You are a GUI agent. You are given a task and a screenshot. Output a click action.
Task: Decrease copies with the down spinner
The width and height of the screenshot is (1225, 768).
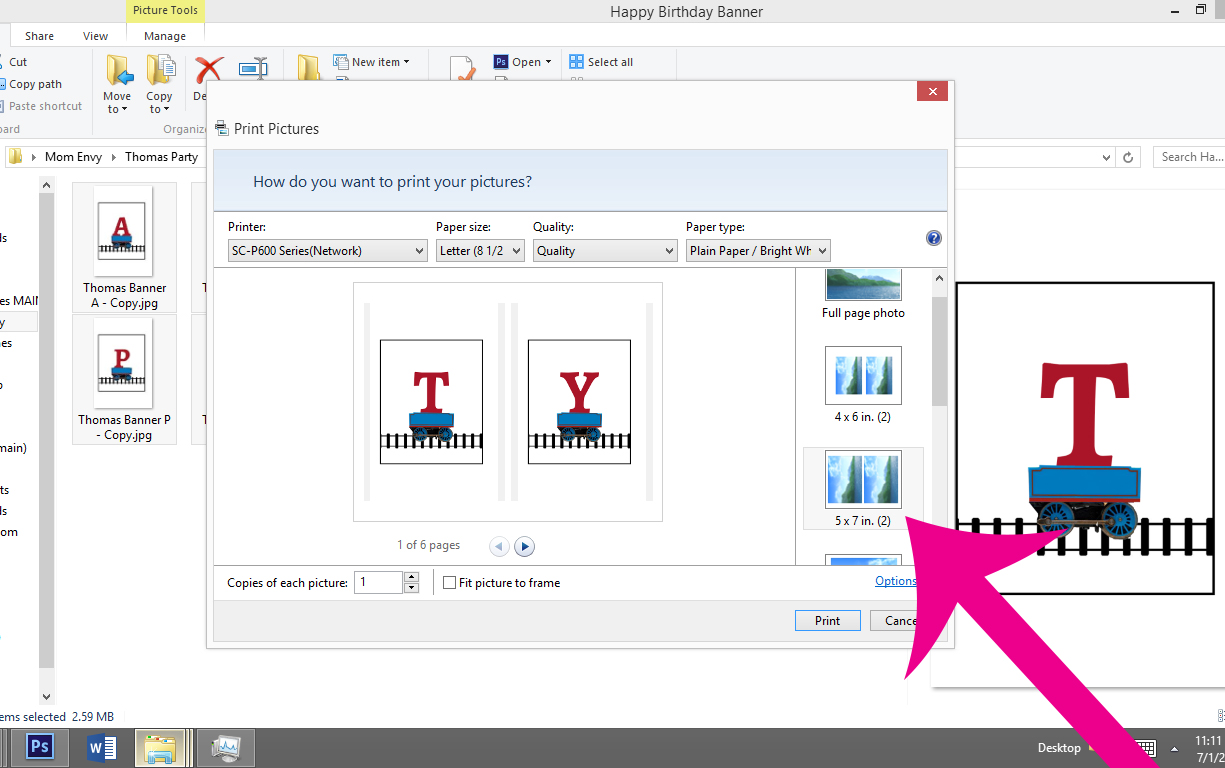tap(411, 588)
